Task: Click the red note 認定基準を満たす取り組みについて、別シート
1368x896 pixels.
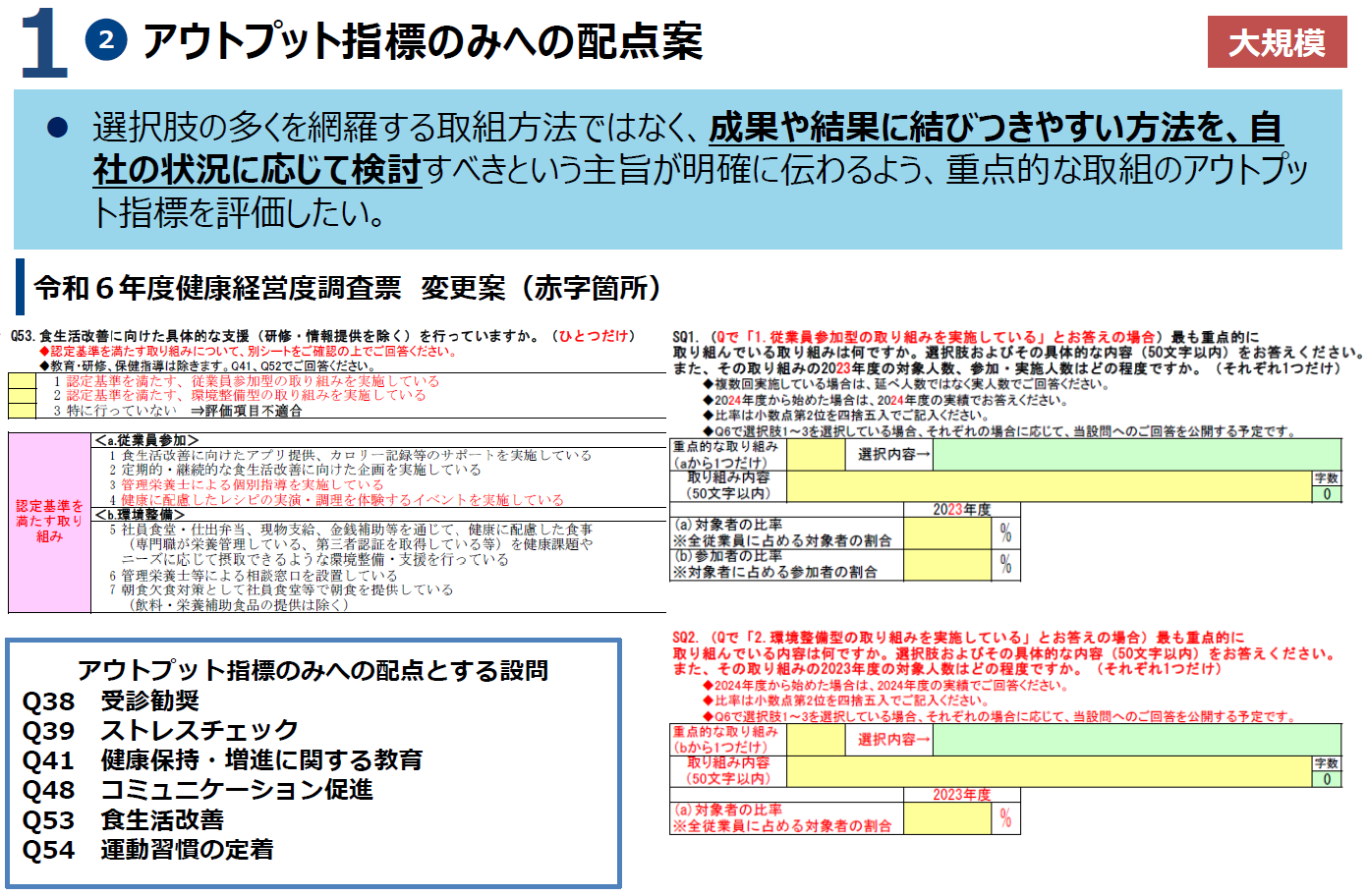Action: 248,351
